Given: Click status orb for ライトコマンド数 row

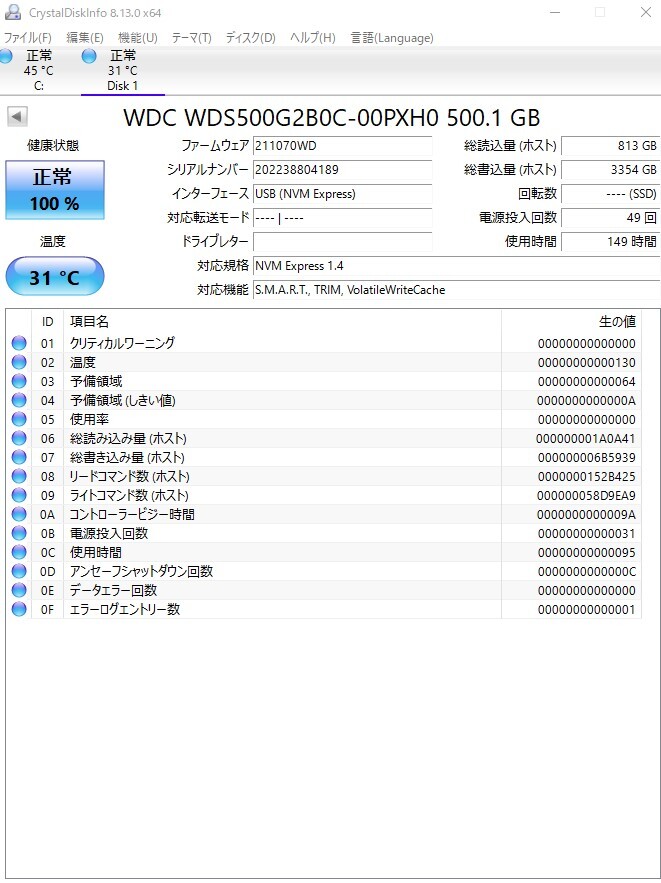Looking at the screenshot, I should 19,495.
